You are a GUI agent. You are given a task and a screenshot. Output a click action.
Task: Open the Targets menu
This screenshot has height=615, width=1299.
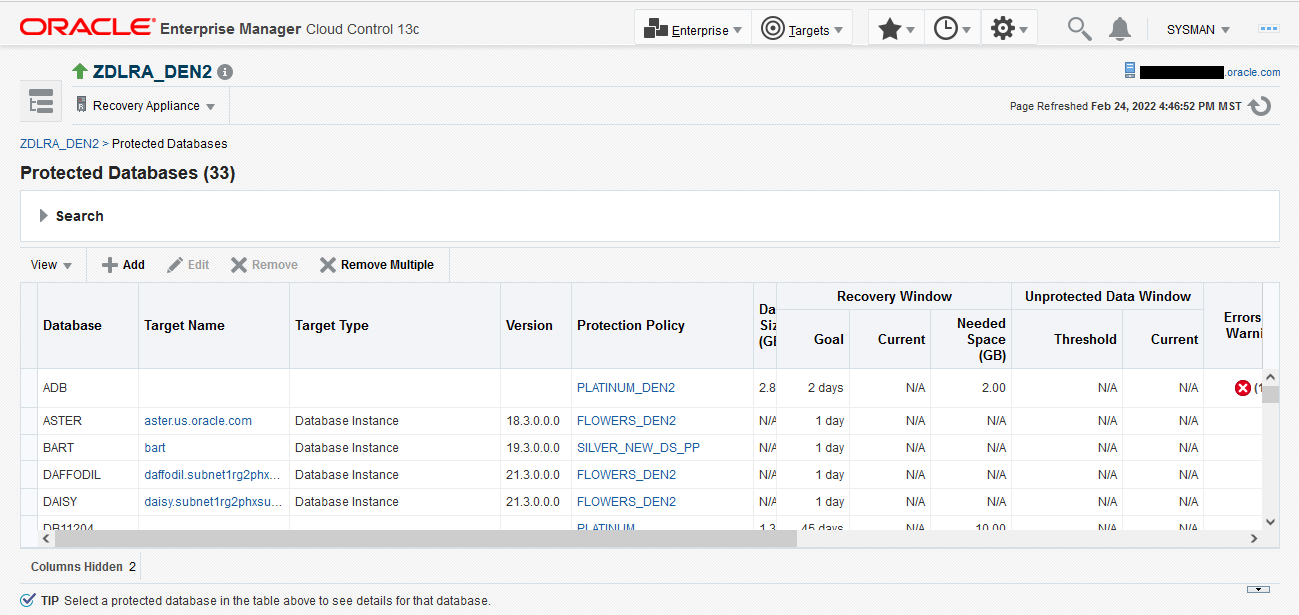pos(800,29)
